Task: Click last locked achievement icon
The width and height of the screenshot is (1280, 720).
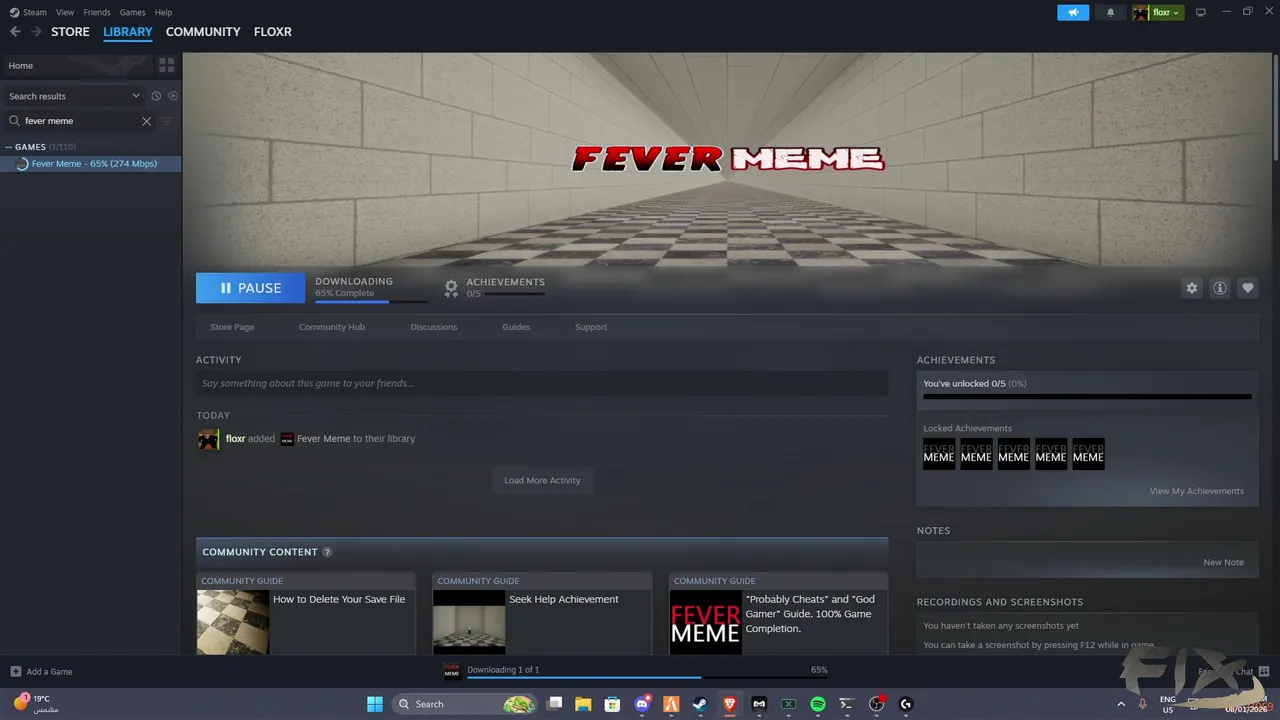Action: (1088, 454)
